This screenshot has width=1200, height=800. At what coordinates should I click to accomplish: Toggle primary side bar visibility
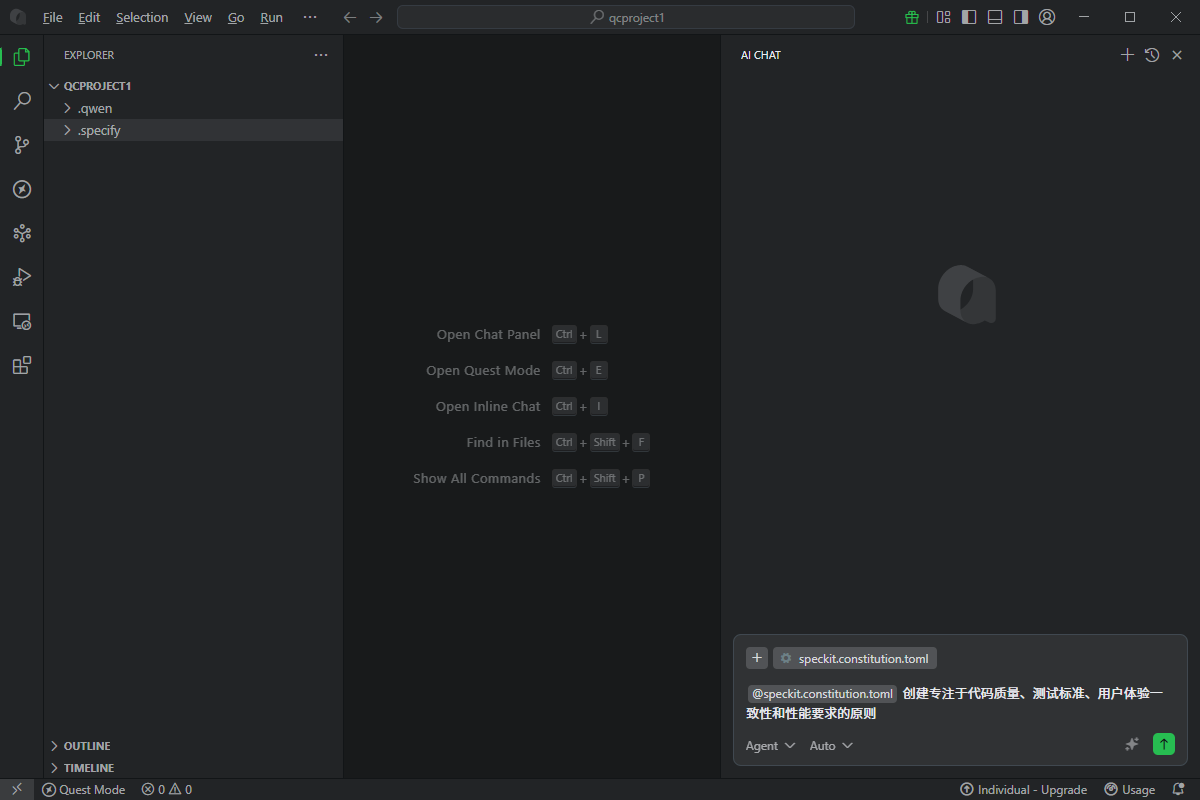point(969,17)
